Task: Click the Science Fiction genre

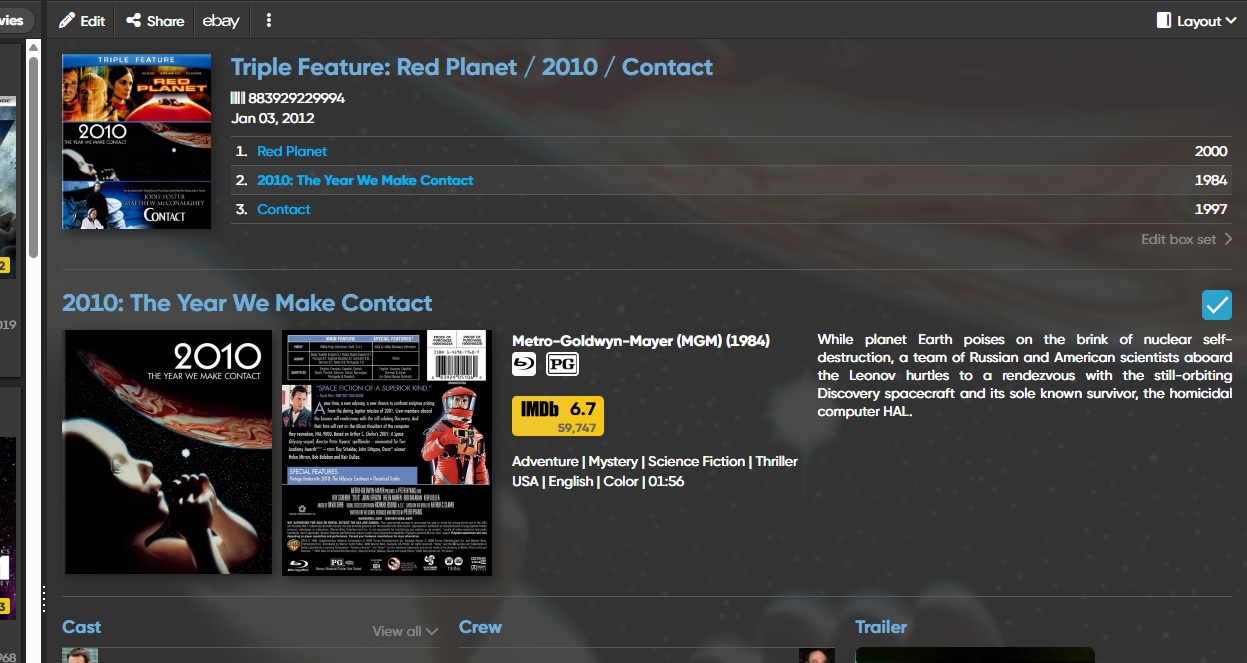Action: click(x=697, y=461)
